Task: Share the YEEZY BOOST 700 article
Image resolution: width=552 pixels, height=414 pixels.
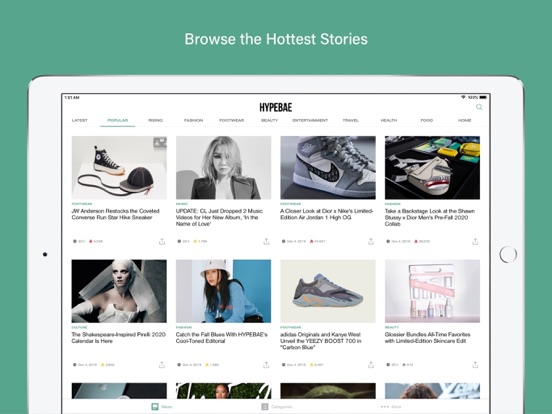Action: (x=371, y=364)
